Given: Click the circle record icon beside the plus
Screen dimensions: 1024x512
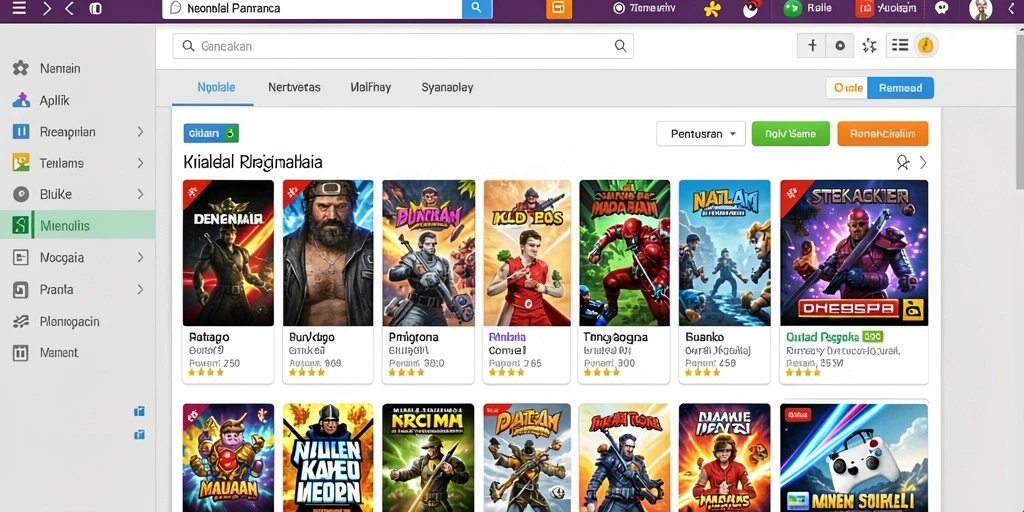Looking at the screenshot, I should pyautogui.click(x=840, y=46).
